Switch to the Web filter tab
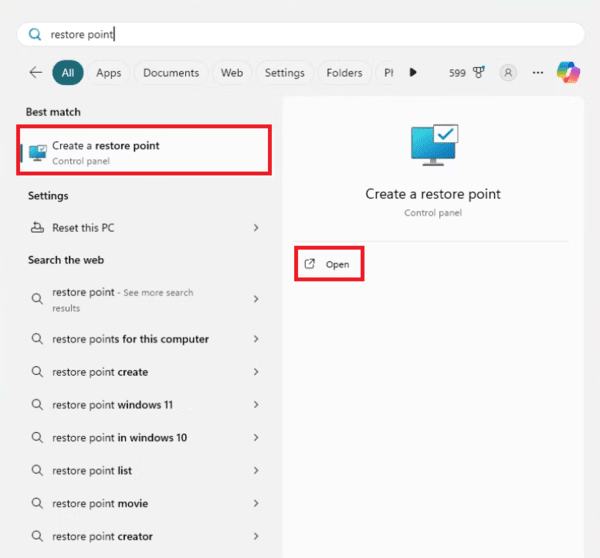Image resolution: width=600 pixels, height=558 pixels. tap(232, 72)
